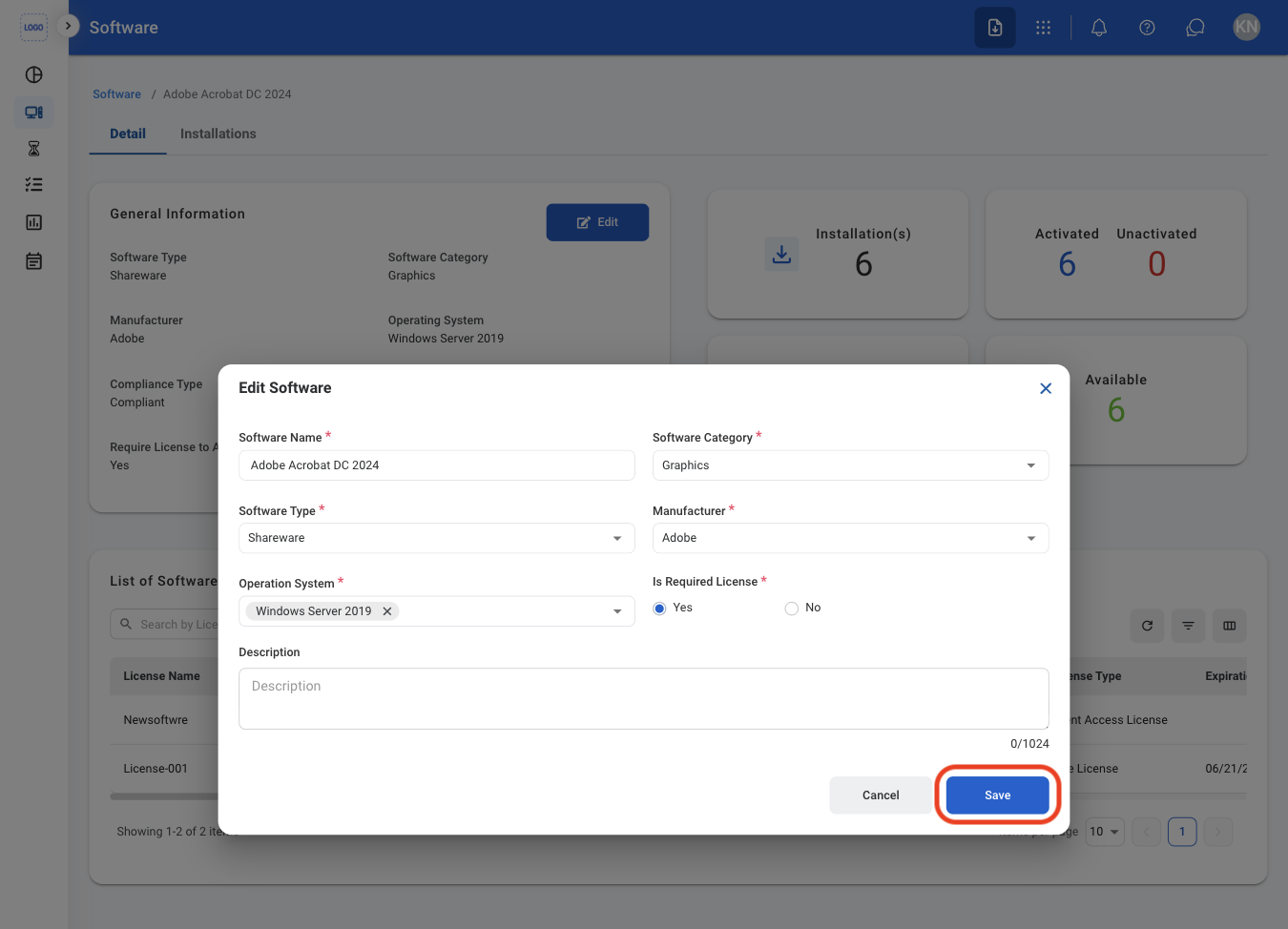Screen dimensions: 1288x929
Task: Open notifications bell icon
Action: (1099, 28)
